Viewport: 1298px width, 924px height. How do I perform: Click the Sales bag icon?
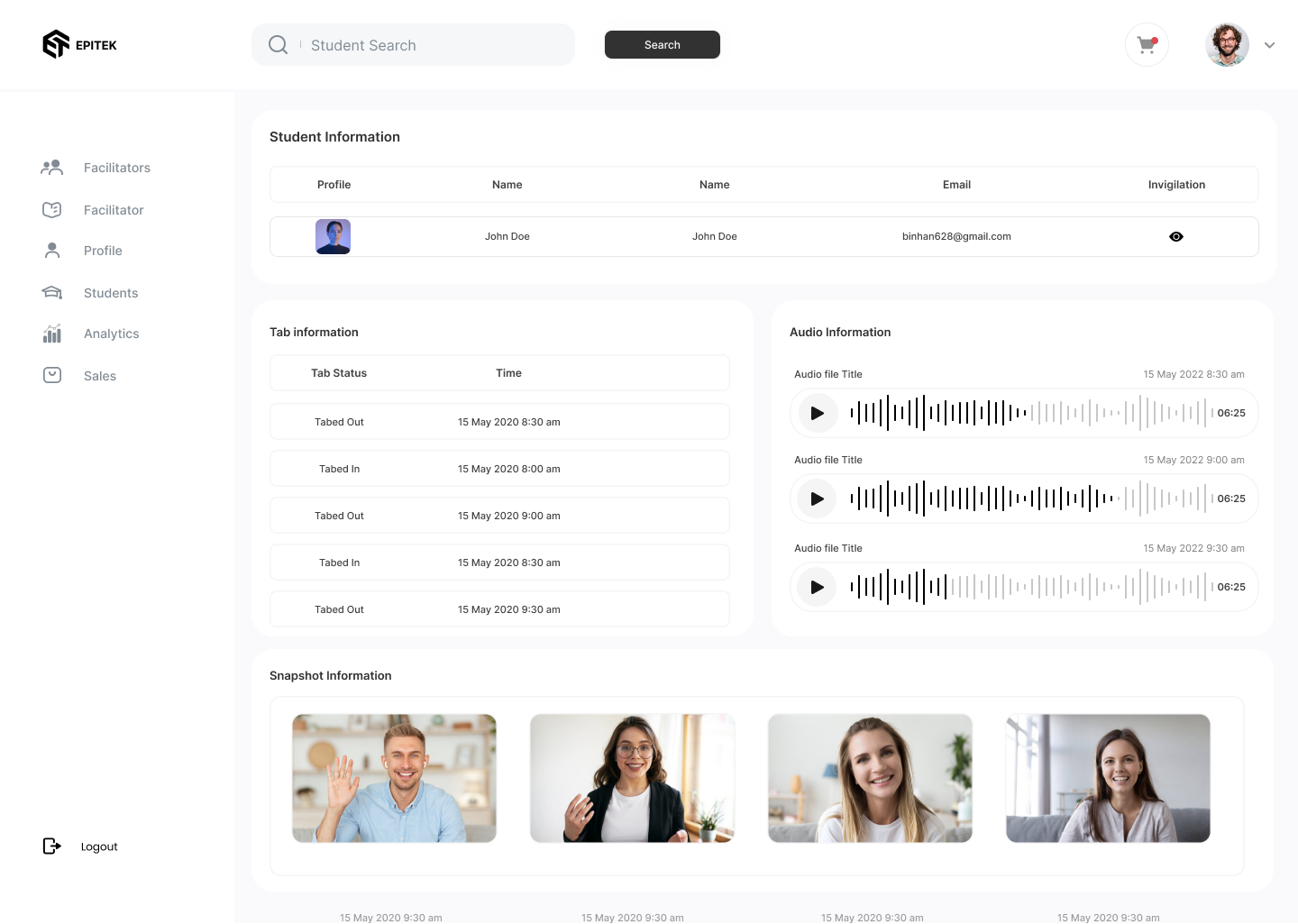click(52, 375)
